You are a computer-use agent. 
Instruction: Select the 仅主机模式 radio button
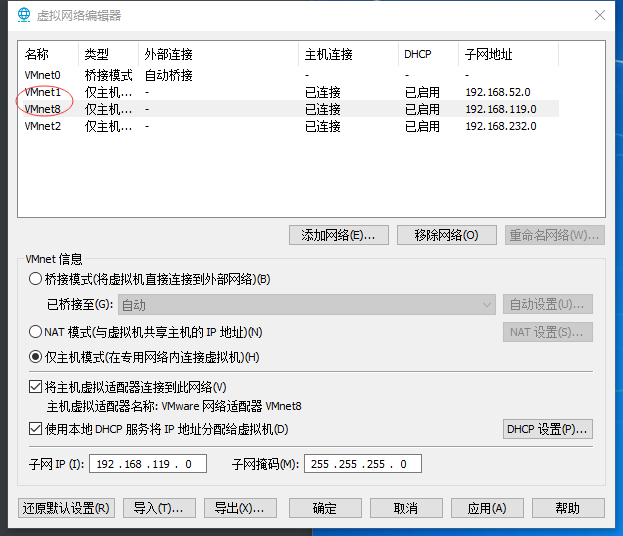[35, 357]
